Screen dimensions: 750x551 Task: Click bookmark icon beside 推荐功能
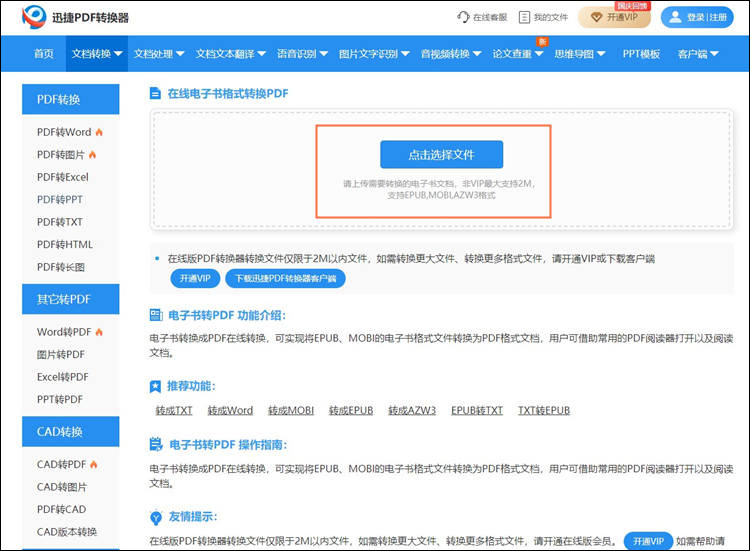[155, 386]
